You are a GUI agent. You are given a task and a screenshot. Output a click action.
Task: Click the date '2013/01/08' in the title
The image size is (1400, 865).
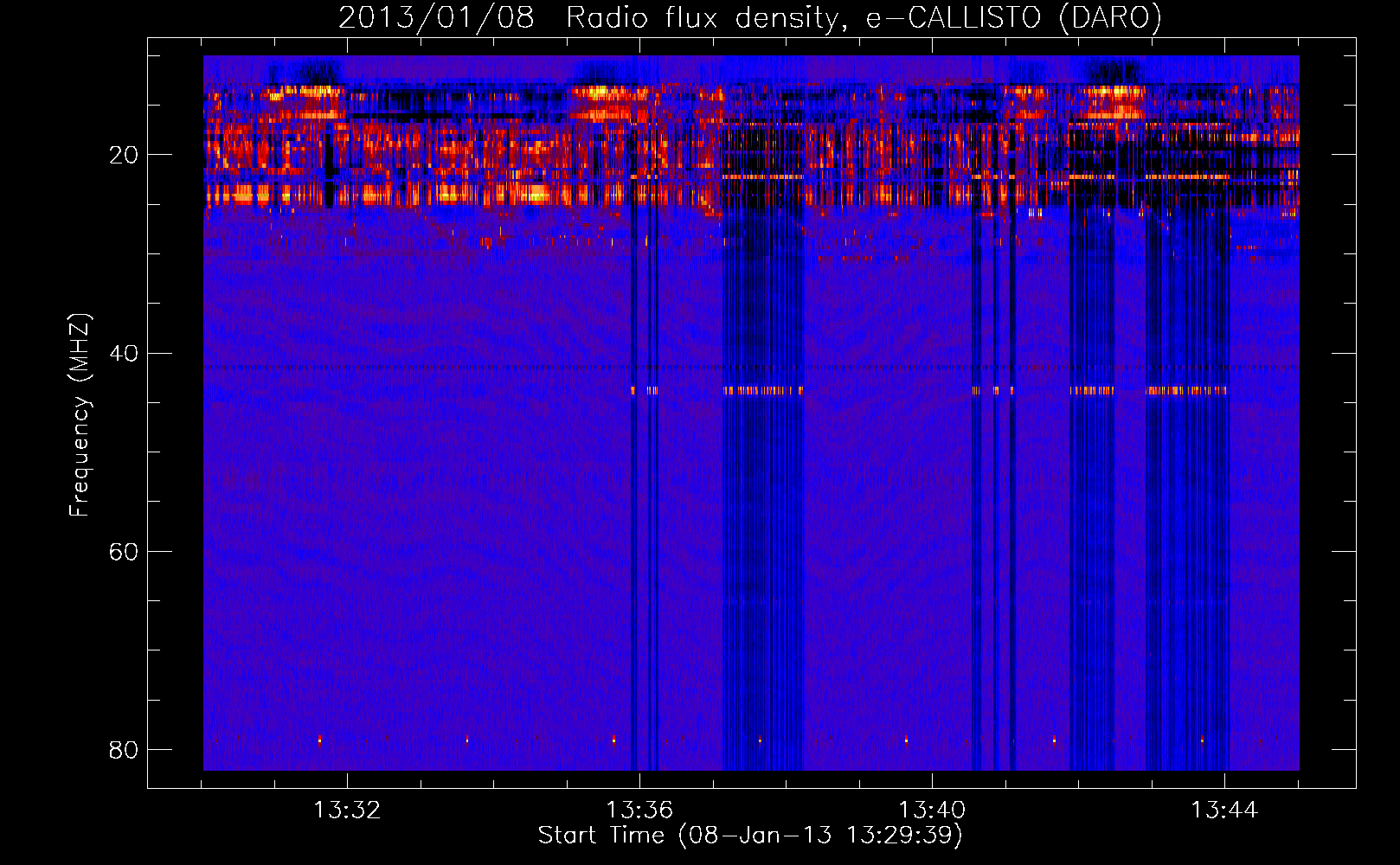(436, 18)
